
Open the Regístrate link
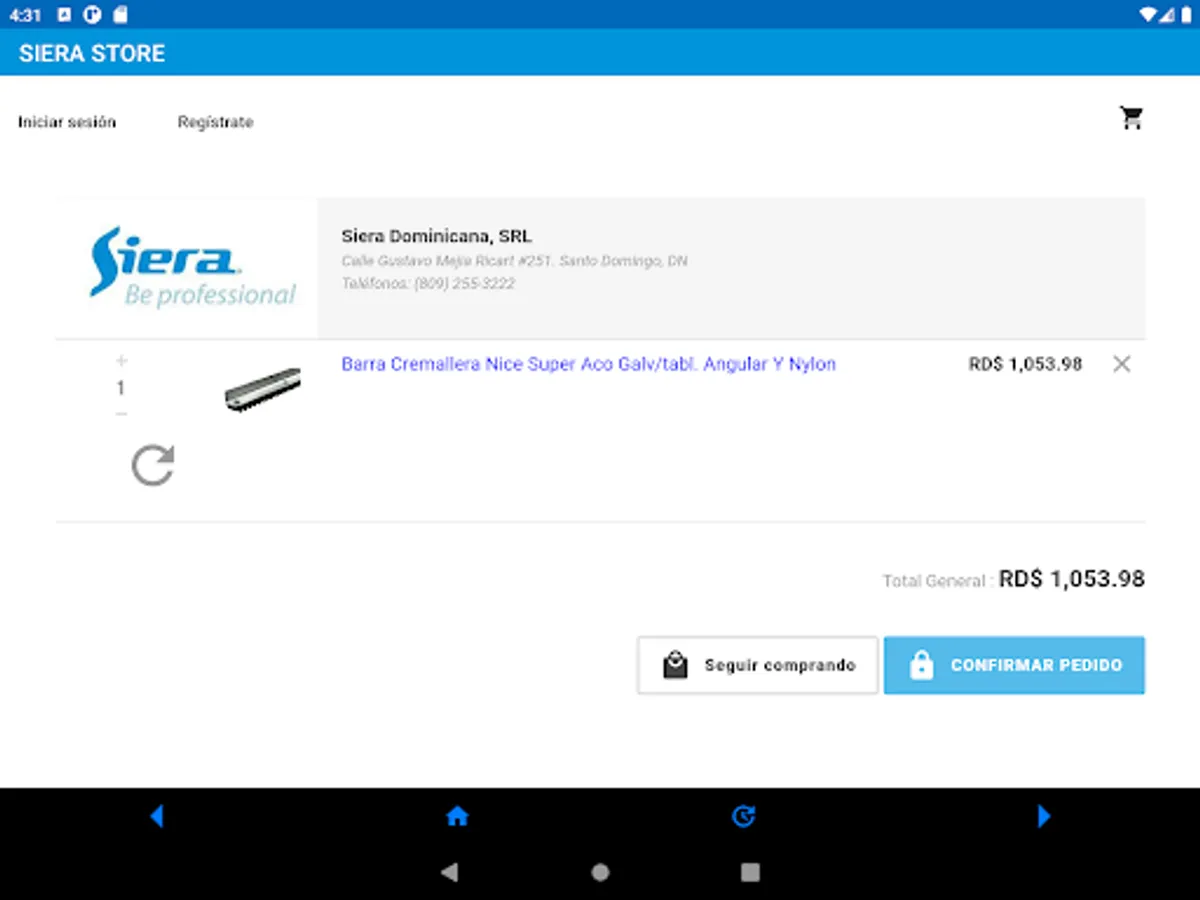(x=215, y=122)
